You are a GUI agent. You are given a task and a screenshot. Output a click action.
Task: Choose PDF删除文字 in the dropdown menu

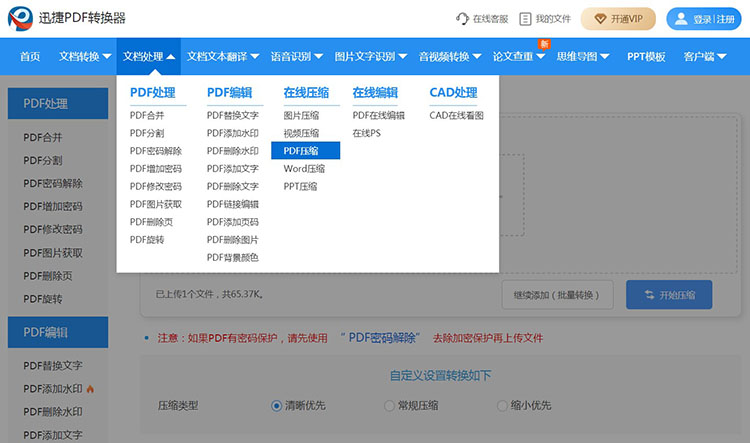tap(232, 186)
